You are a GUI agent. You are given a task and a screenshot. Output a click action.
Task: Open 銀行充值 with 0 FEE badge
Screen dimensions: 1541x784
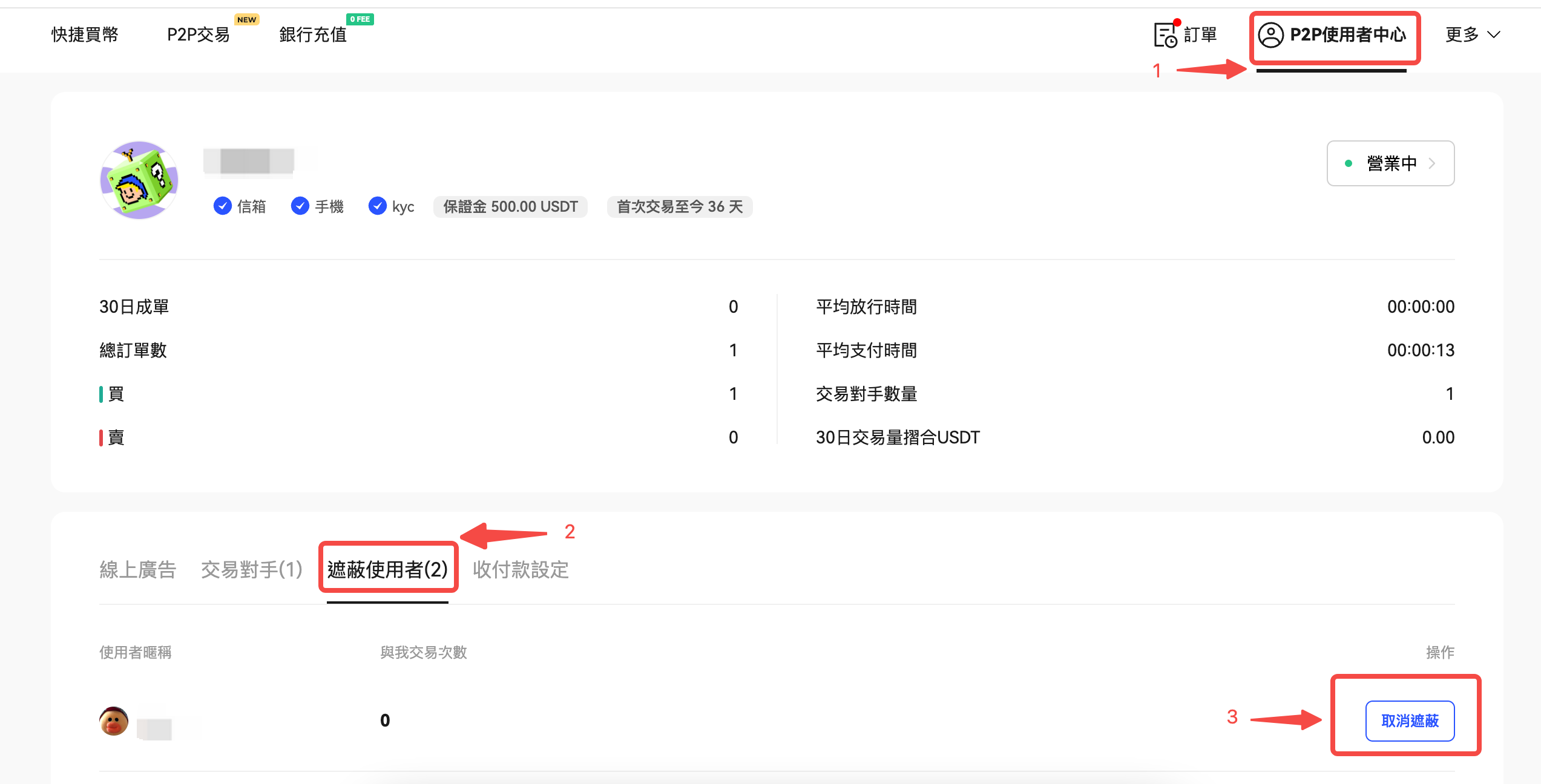tap(313, 34)
